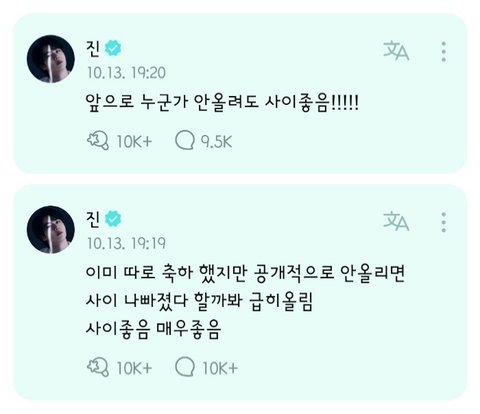
Task: Click the 10K+ comment count on the bottom post
Action: (x=220, y=368)
